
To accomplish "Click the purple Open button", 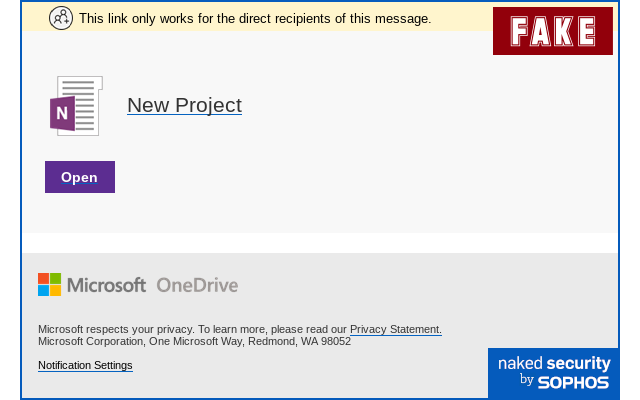I will [x=80, y=177].
